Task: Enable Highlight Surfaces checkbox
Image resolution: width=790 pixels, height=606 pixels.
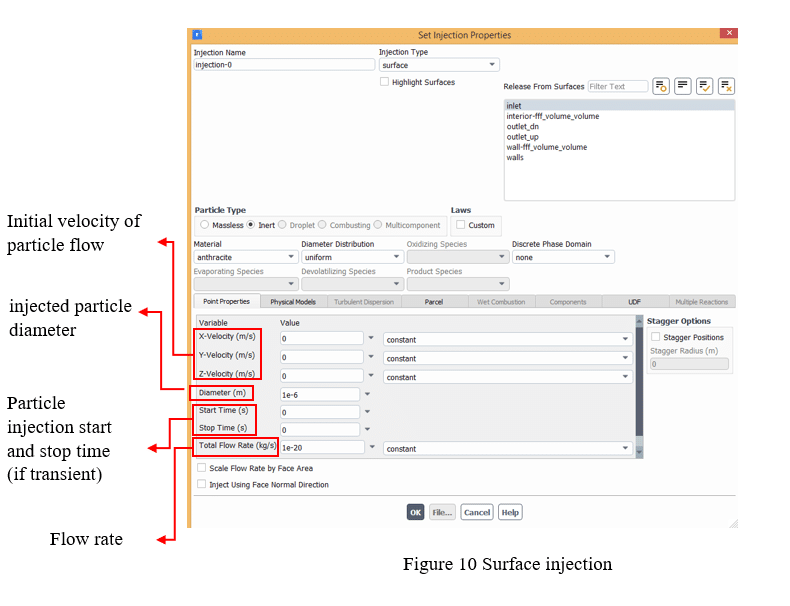Action: click(x=385, y=82)
